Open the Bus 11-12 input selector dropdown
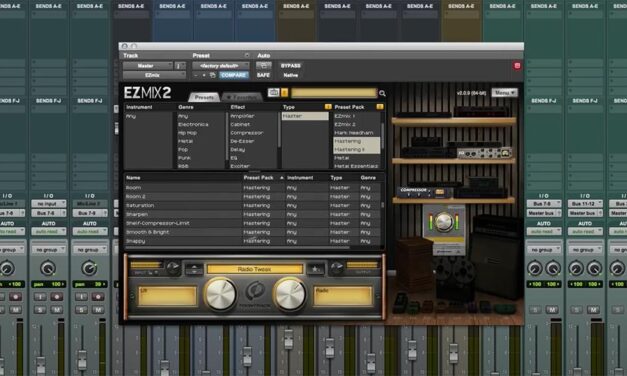The width and height of the screenshot is (627, 376). point(585,204)
